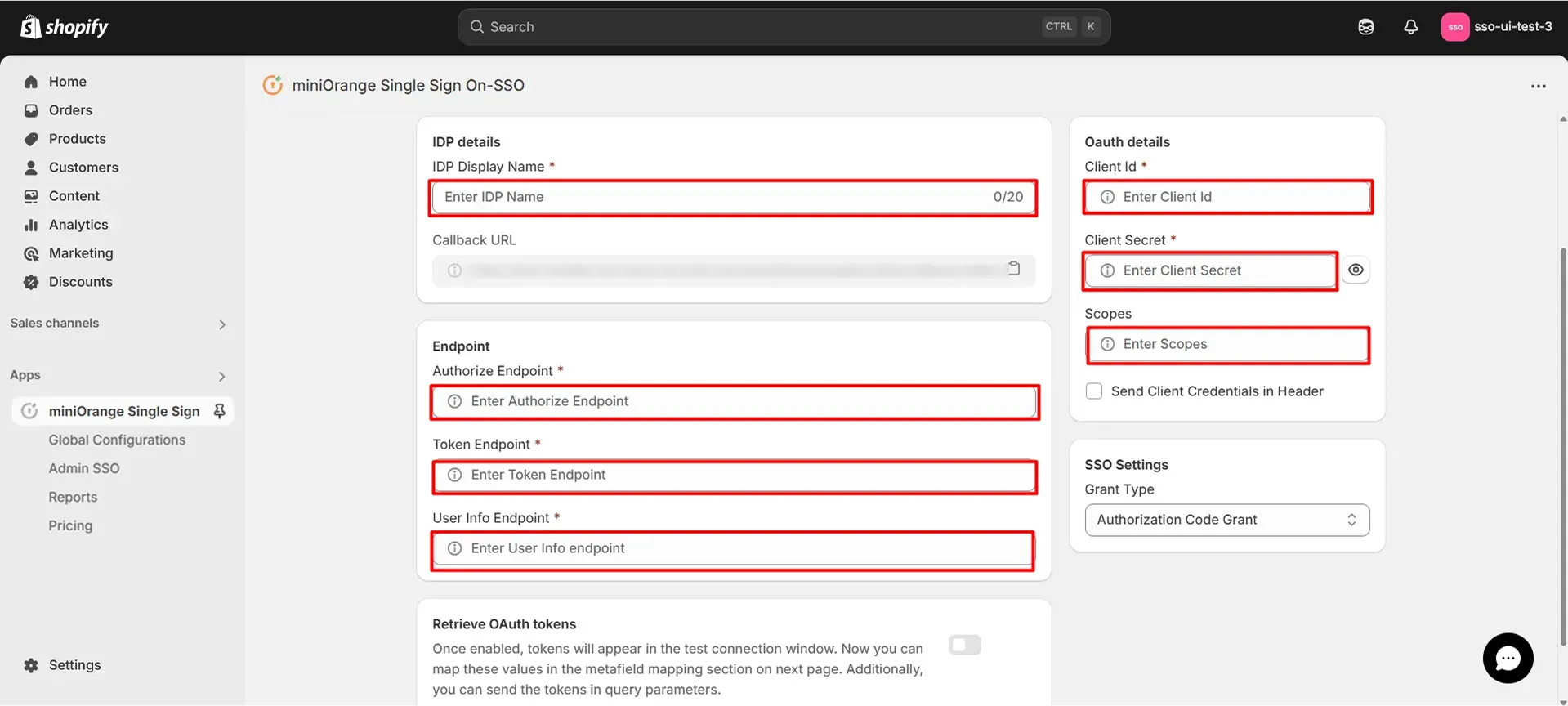The width and height of the screenshot is (1568, 706).
Task: Click the Marketing target icon
Action: pos(31,253)
